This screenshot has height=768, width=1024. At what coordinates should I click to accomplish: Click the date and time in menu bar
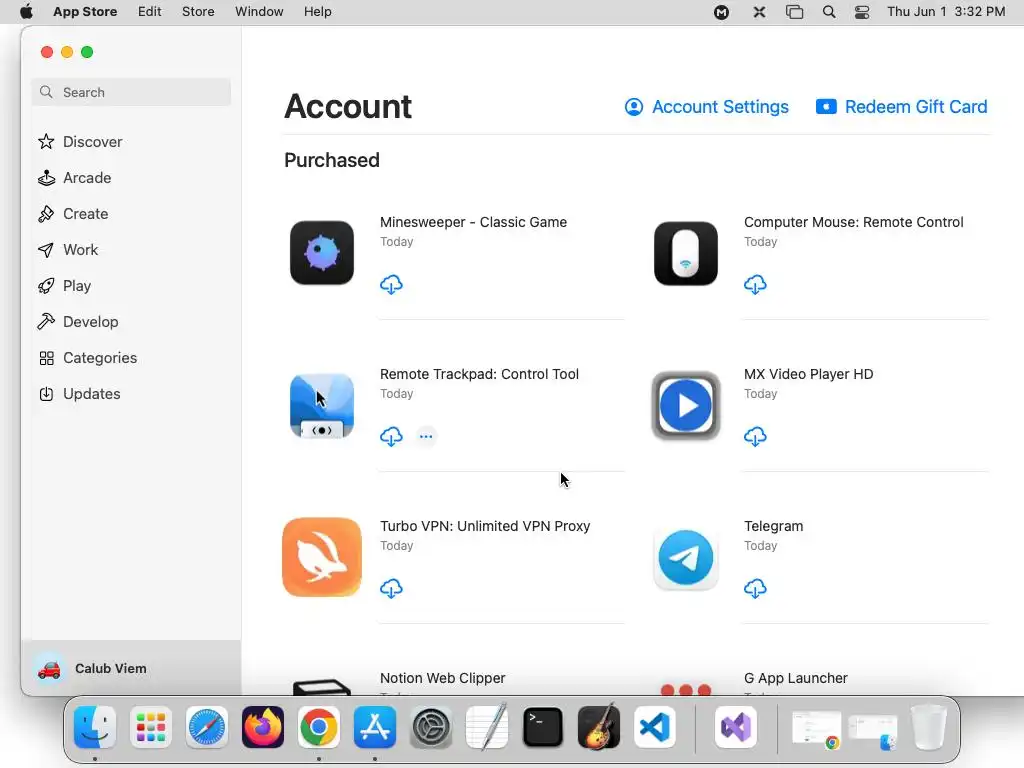point(946,12)
